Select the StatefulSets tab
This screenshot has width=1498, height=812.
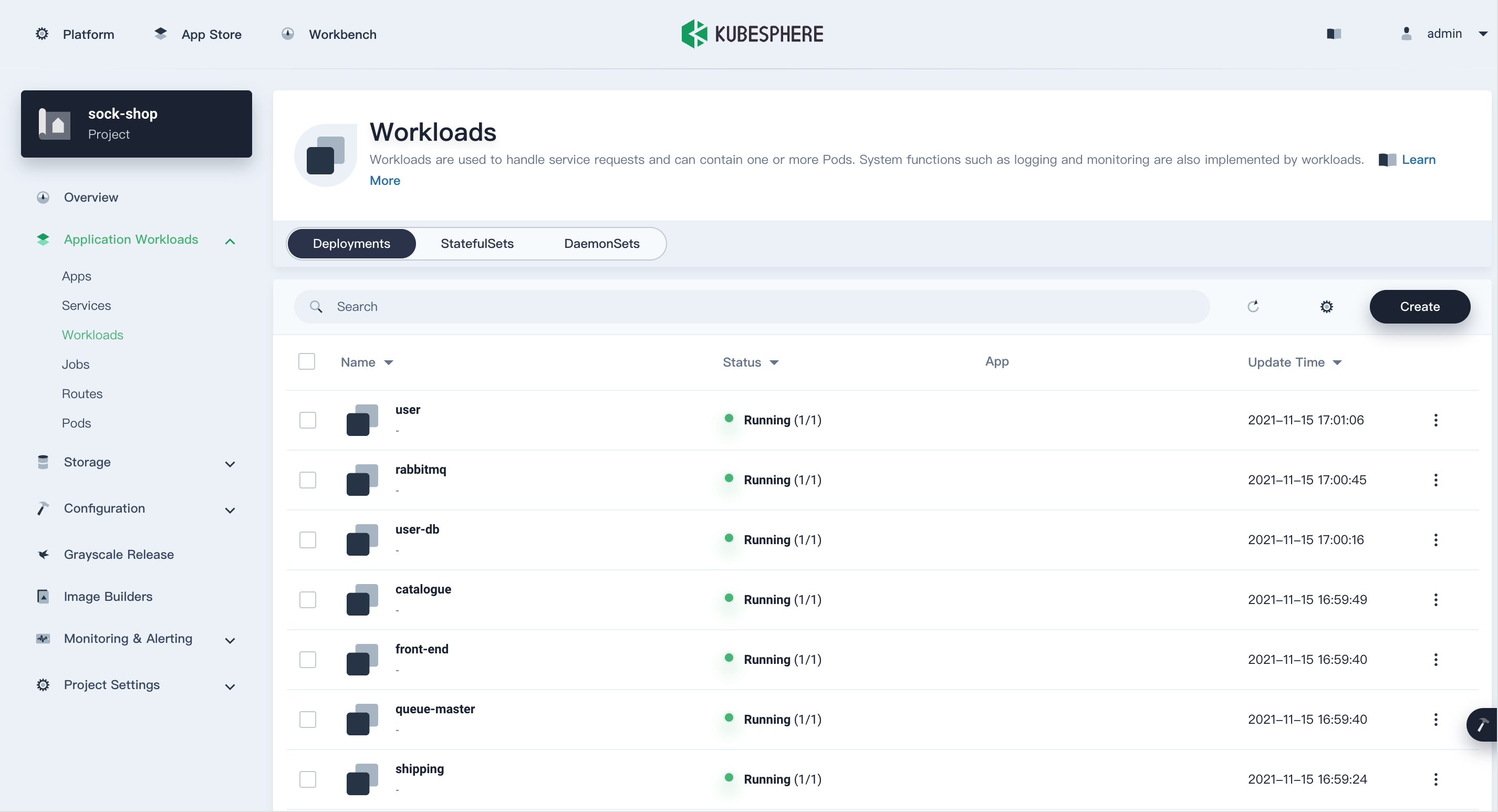[476, 243]
